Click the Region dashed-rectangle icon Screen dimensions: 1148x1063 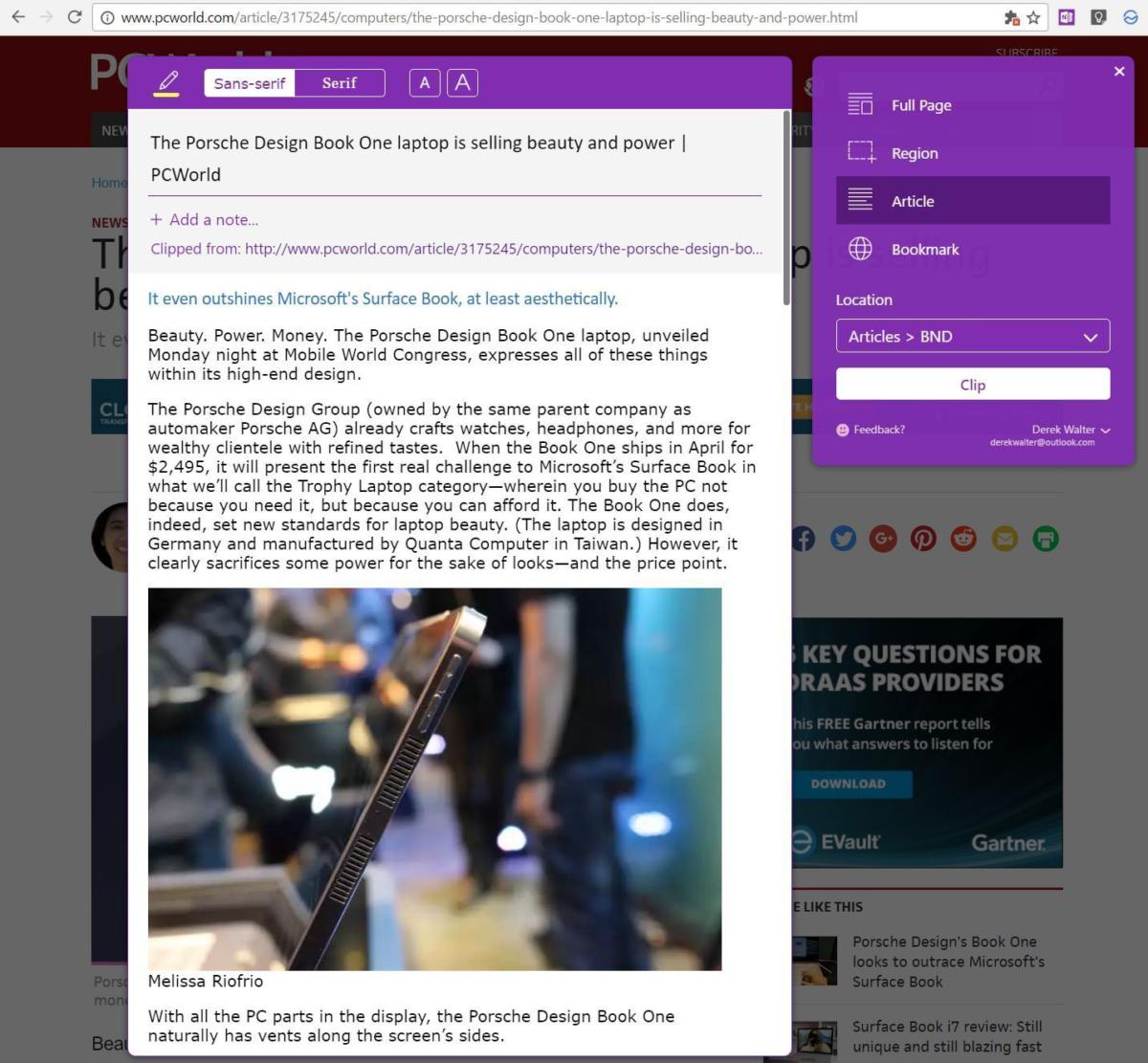(861, 152)
